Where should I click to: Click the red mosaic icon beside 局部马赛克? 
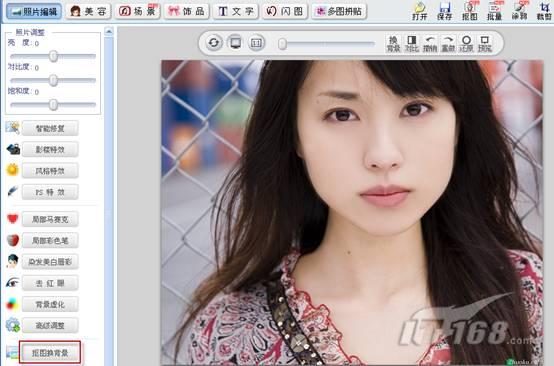tap(13, 219)
